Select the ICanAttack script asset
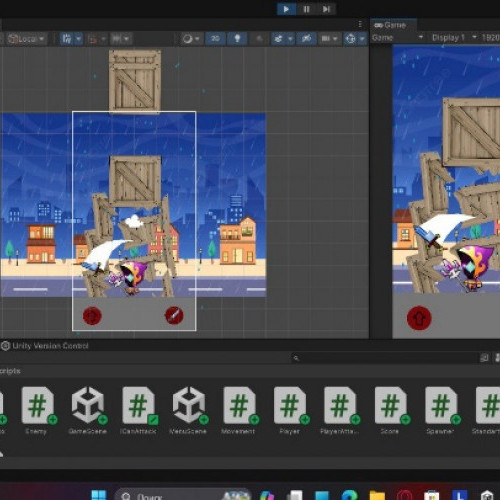Screen dimensions: 500x500 [138, 411]
